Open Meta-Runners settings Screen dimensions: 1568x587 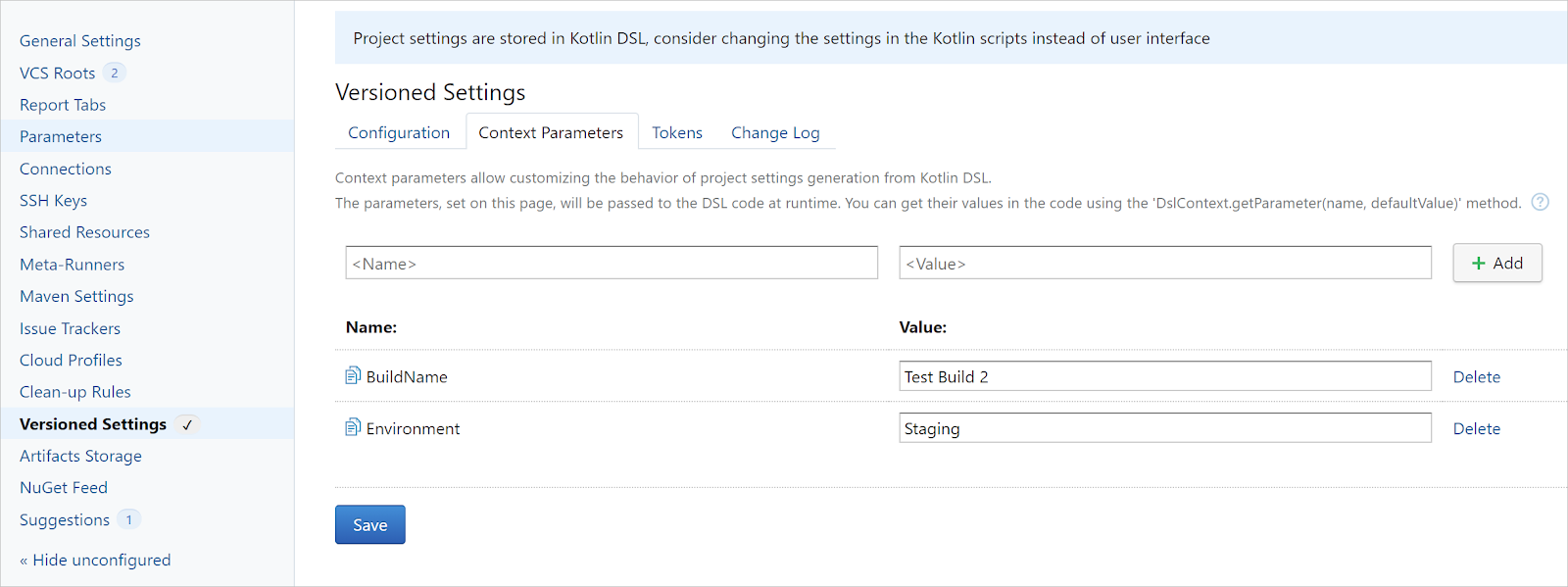(72, 265)
